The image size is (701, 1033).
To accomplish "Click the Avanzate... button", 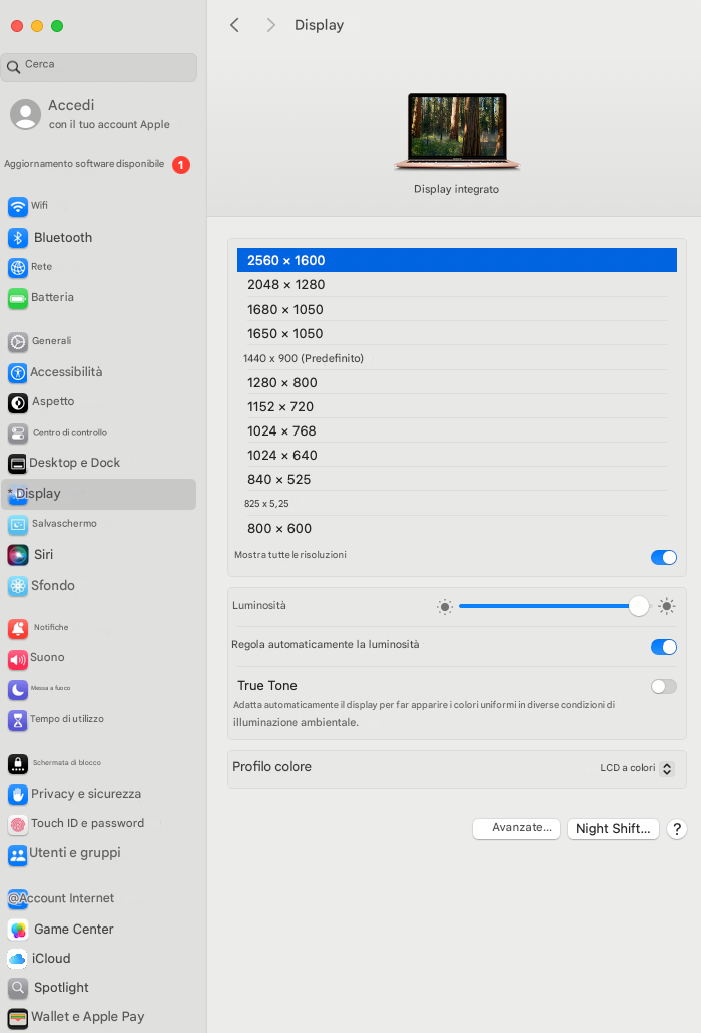I will pyautogui.click(x=517, y=828).
